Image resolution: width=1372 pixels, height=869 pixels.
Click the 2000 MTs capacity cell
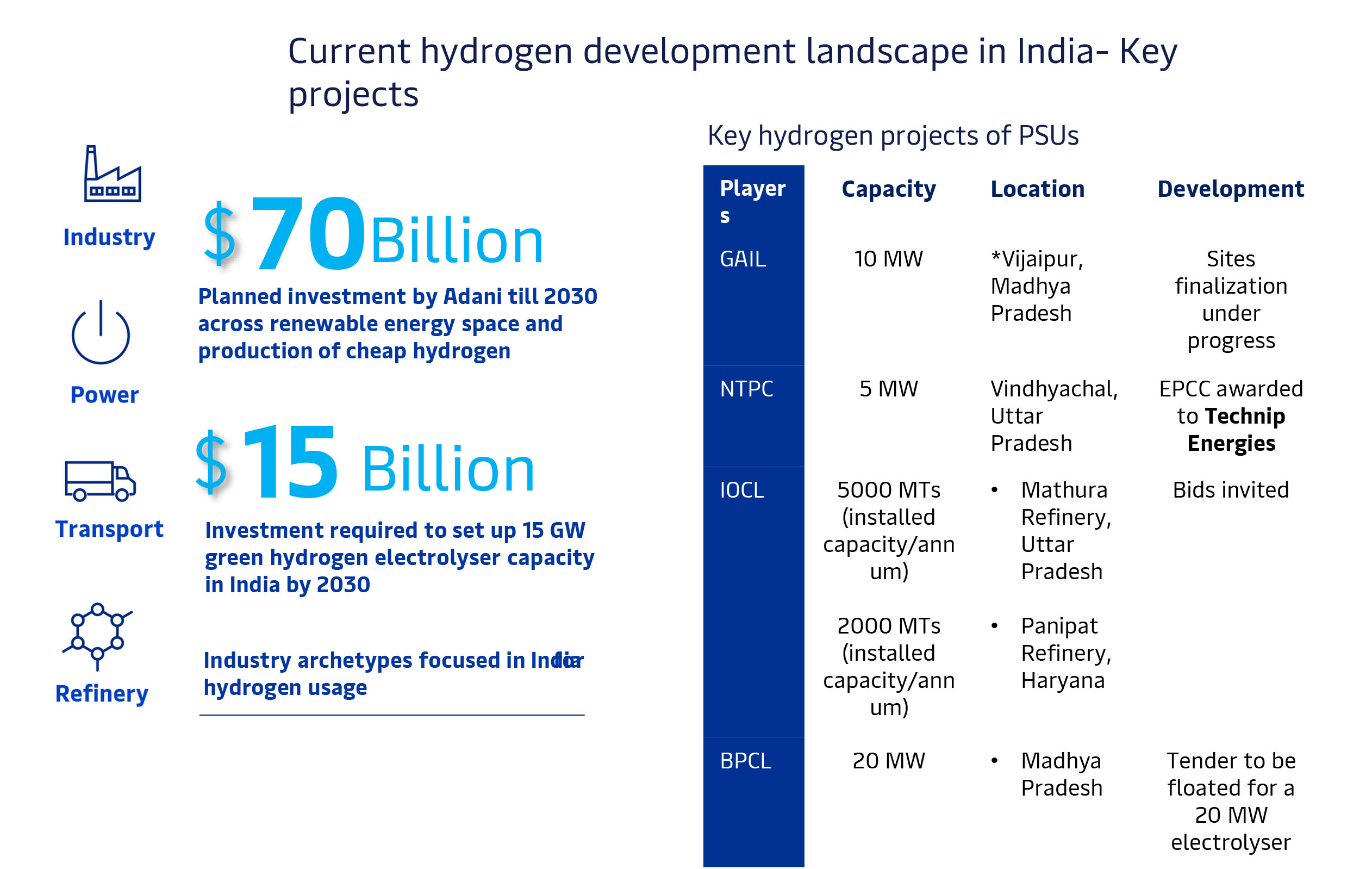[x=889, y=667]
